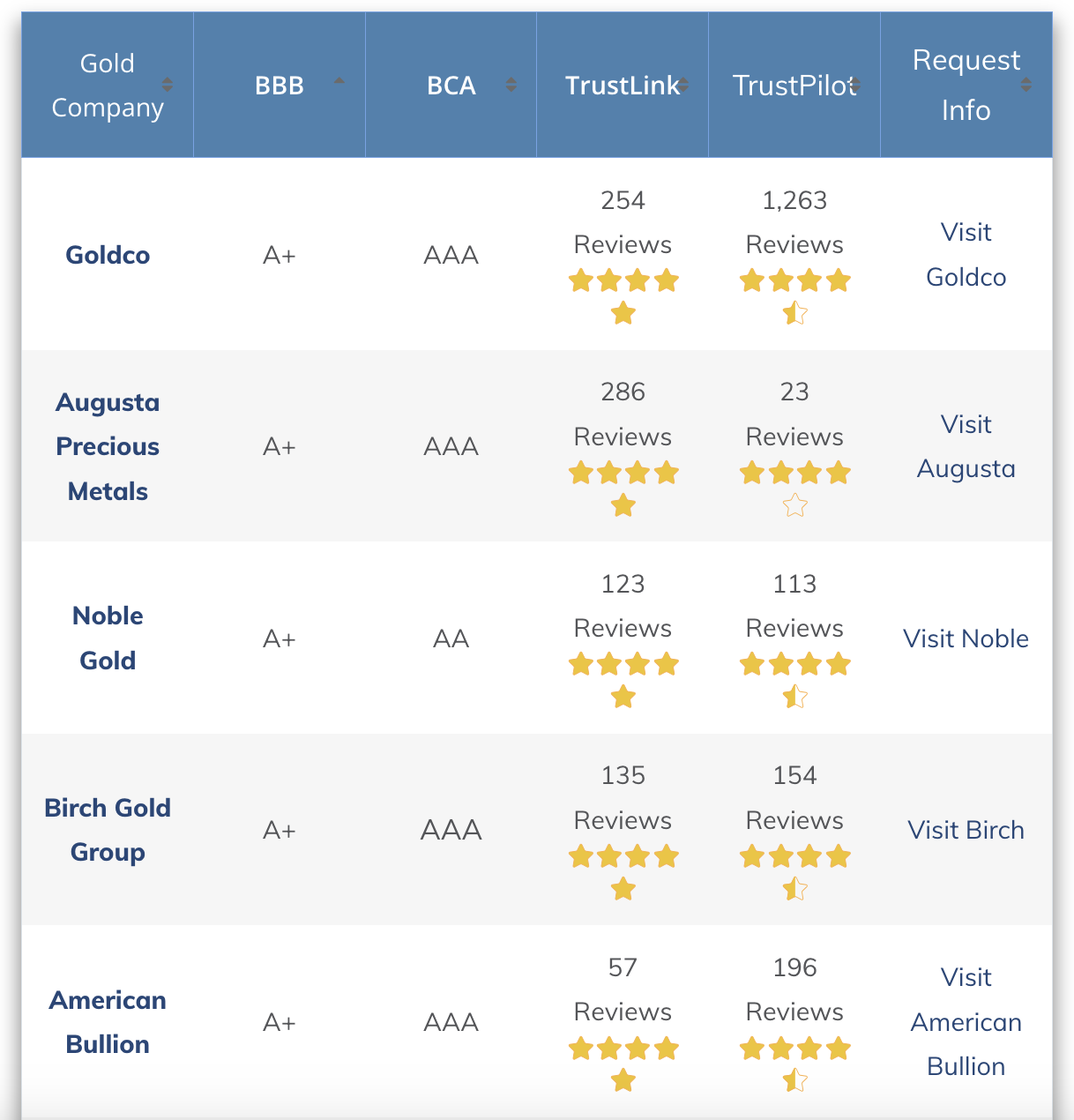Screen dimensions: 1074x1120
Task: Follow the Visit Goldco link
Action: 966,255
